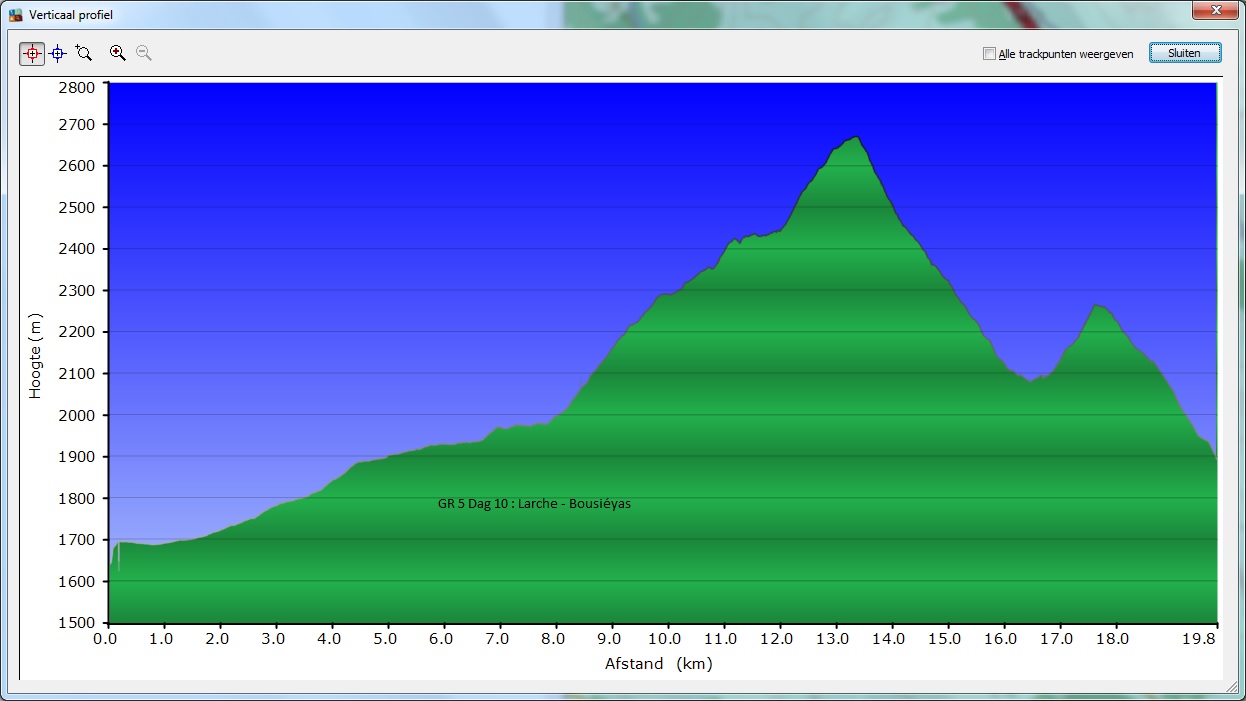Select the blue crosshair tool

(x=58, y=53)
